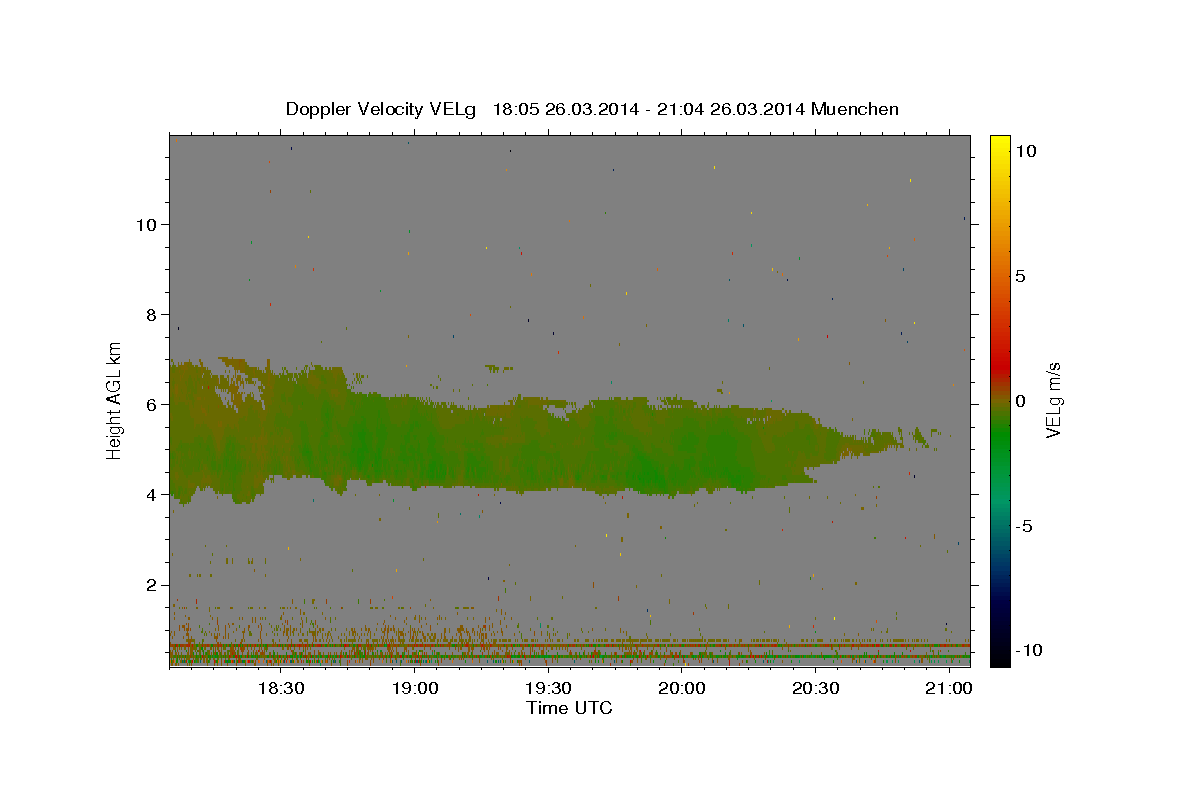Click the 18:30 time tick label
This screenshot has height=800, width=1200.
pos(281,688)
